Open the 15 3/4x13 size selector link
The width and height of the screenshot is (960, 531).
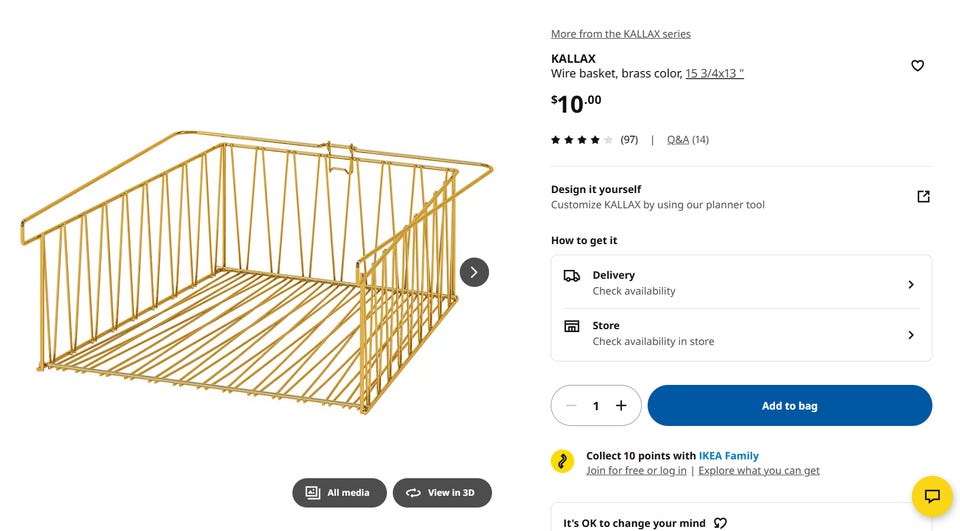pos(714,73)
